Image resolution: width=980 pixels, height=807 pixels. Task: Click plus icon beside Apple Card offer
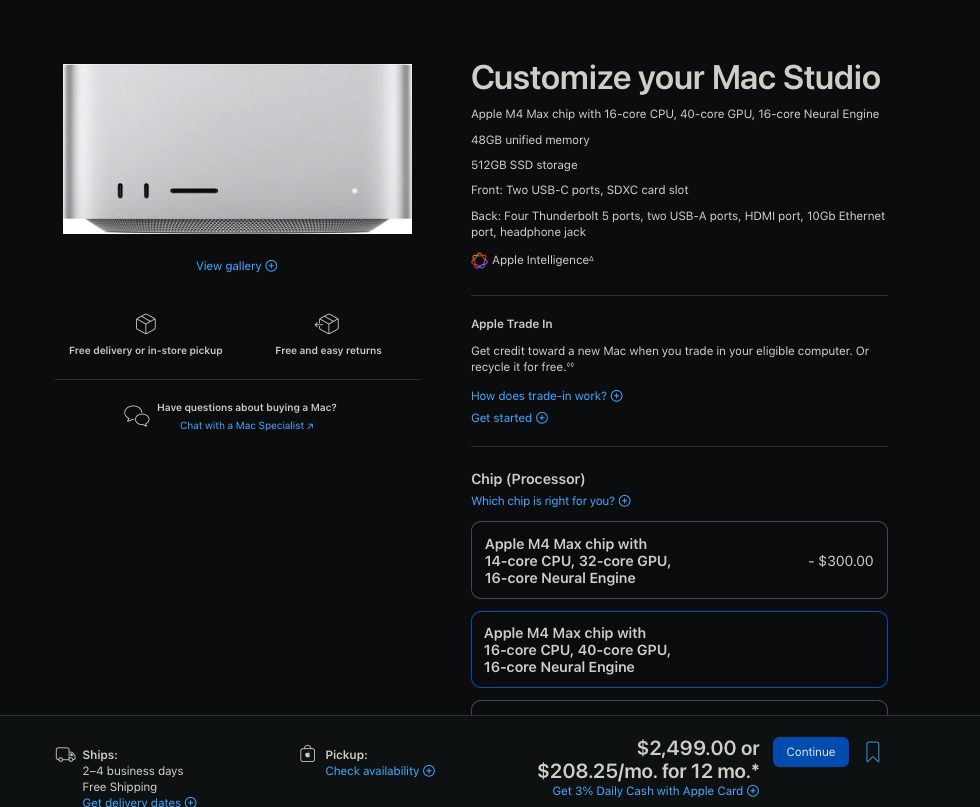click(753, 791)
